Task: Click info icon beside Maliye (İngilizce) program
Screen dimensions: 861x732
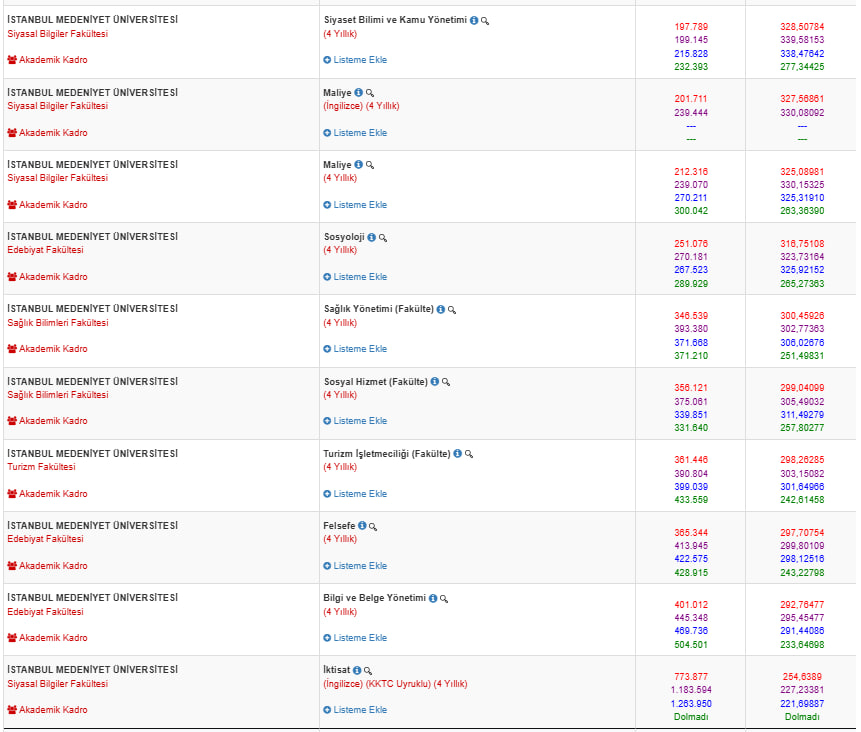Action: point(359,92)
